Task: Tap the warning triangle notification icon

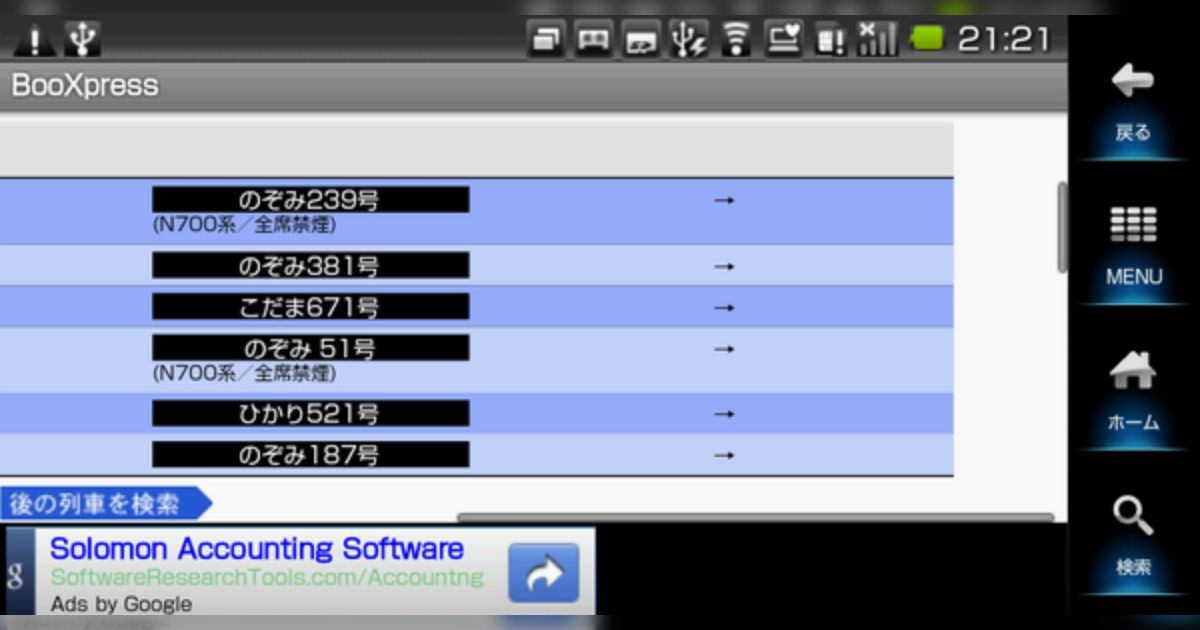Action: coord(34,41)
